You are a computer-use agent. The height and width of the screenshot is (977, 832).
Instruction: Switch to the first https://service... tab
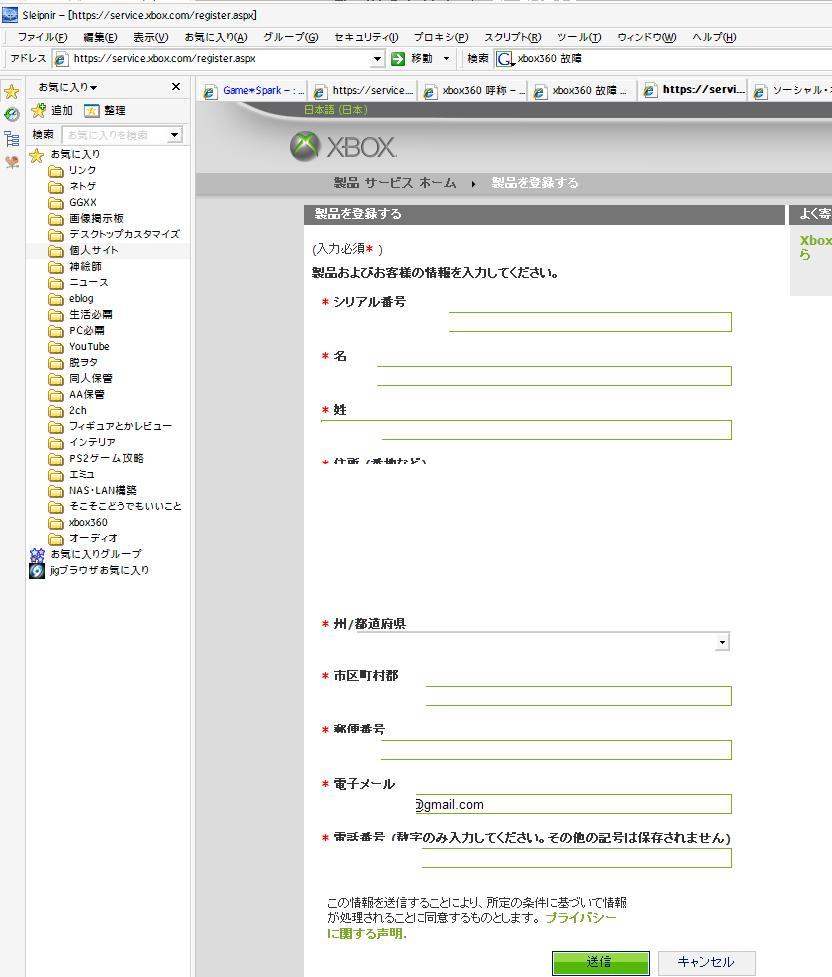363,91
